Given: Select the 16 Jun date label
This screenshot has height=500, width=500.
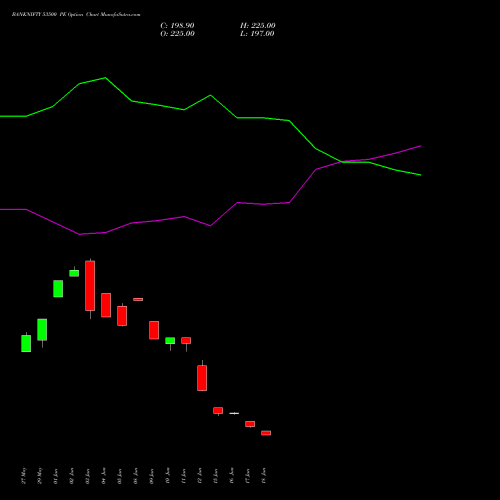Looking at the screenshot, I should click(232, 476).
